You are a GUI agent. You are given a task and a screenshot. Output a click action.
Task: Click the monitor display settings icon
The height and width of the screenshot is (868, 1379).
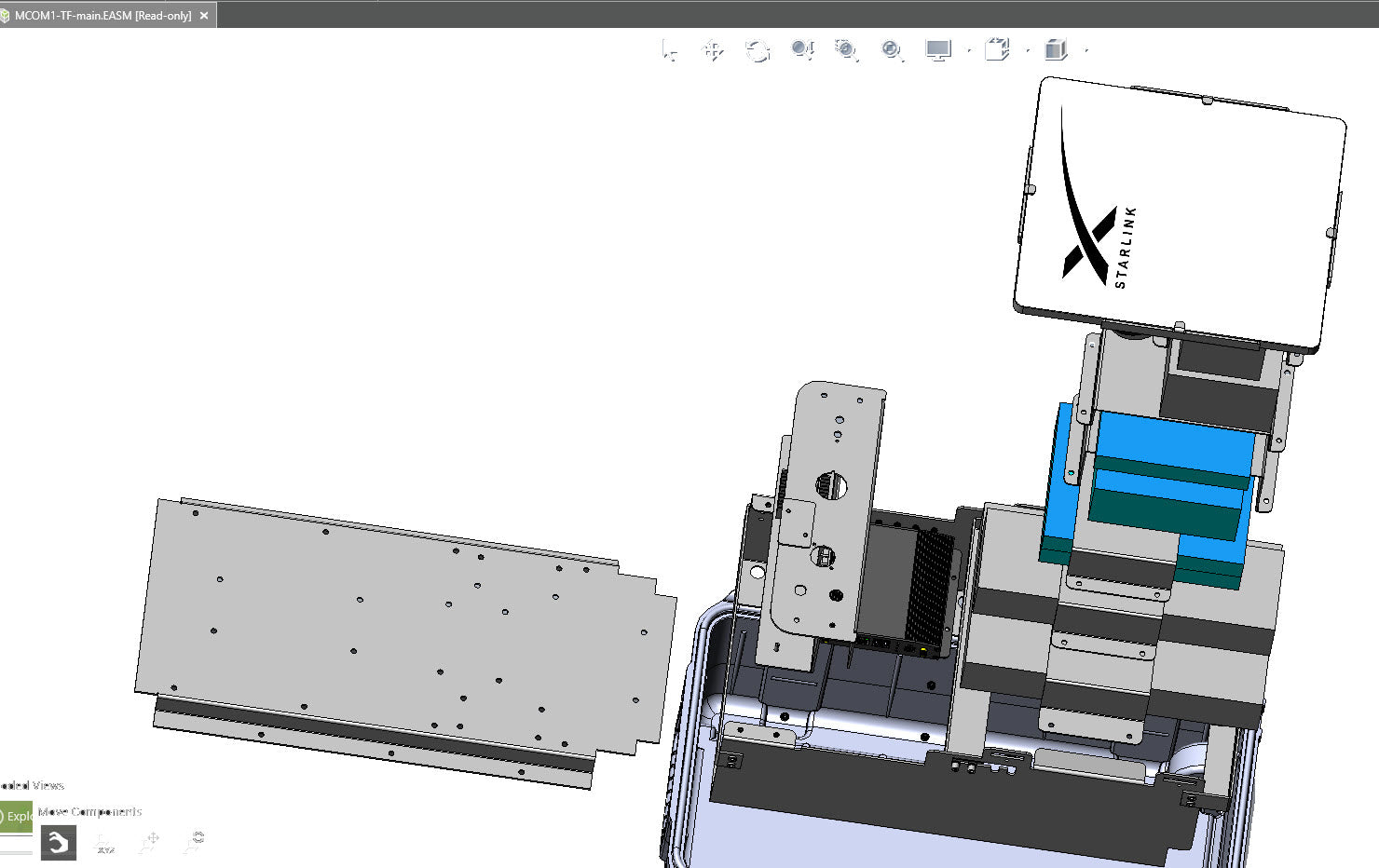[x=938, y=50]
